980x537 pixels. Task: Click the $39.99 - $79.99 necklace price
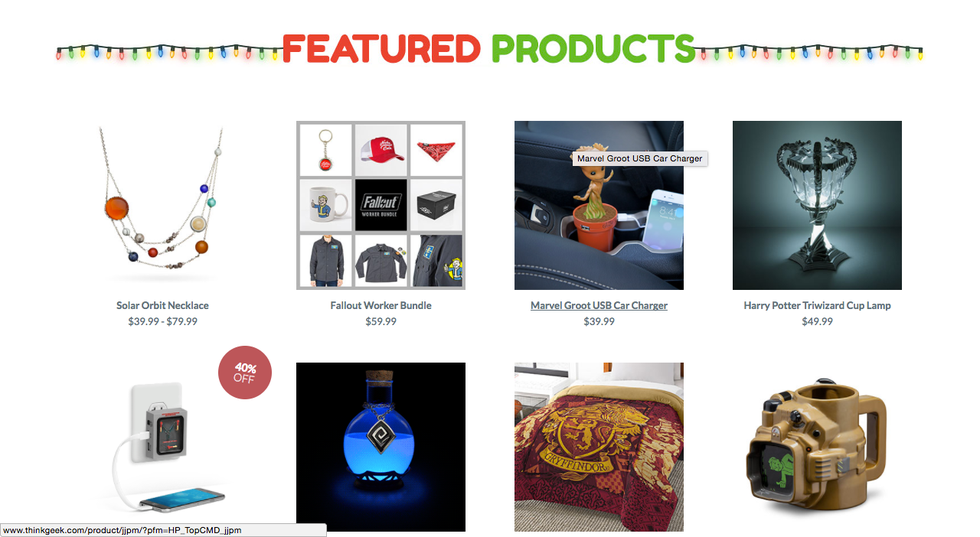pos(162,321)
